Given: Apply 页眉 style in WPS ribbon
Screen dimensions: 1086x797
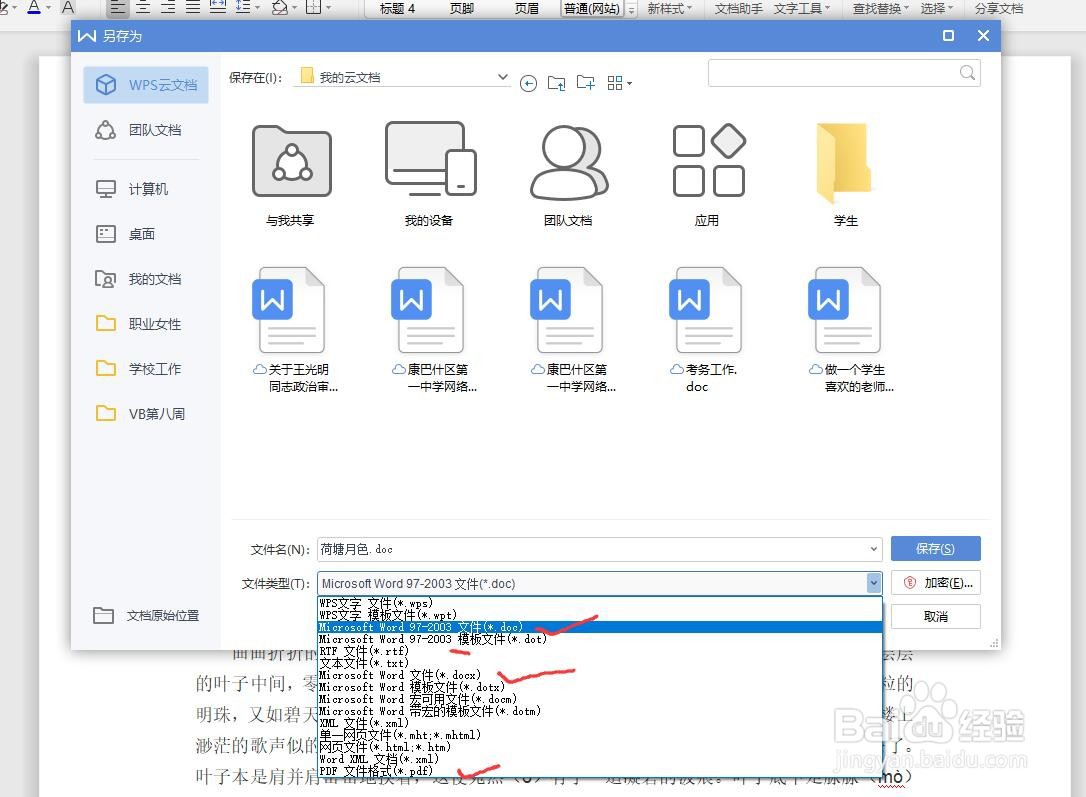Looking at the screenshot, I should tap(526, 8).
